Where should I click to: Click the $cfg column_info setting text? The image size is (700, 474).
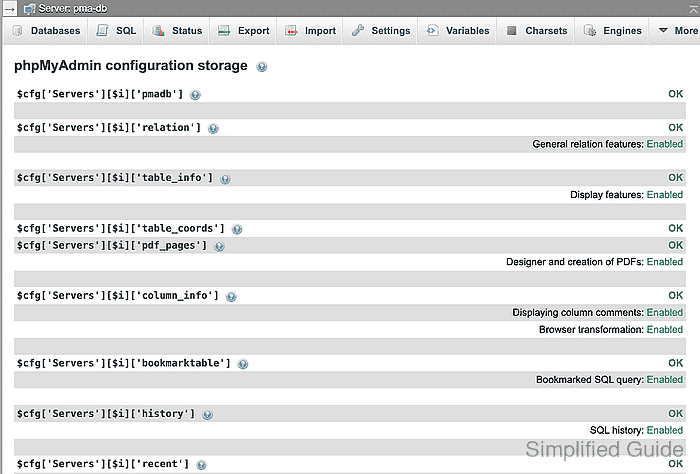click(118, 296)
